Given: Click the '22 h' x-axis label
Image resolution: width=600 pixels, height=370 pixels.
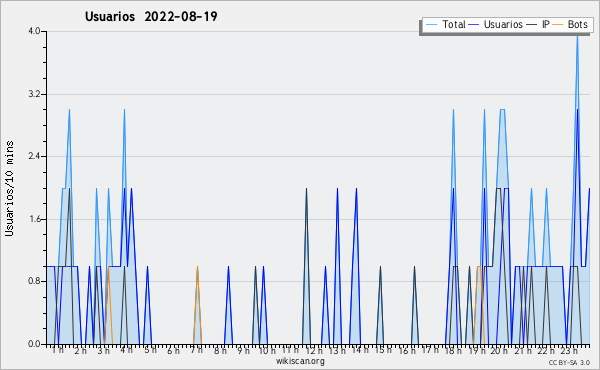Looking at the screenshot, I should 546,351.
